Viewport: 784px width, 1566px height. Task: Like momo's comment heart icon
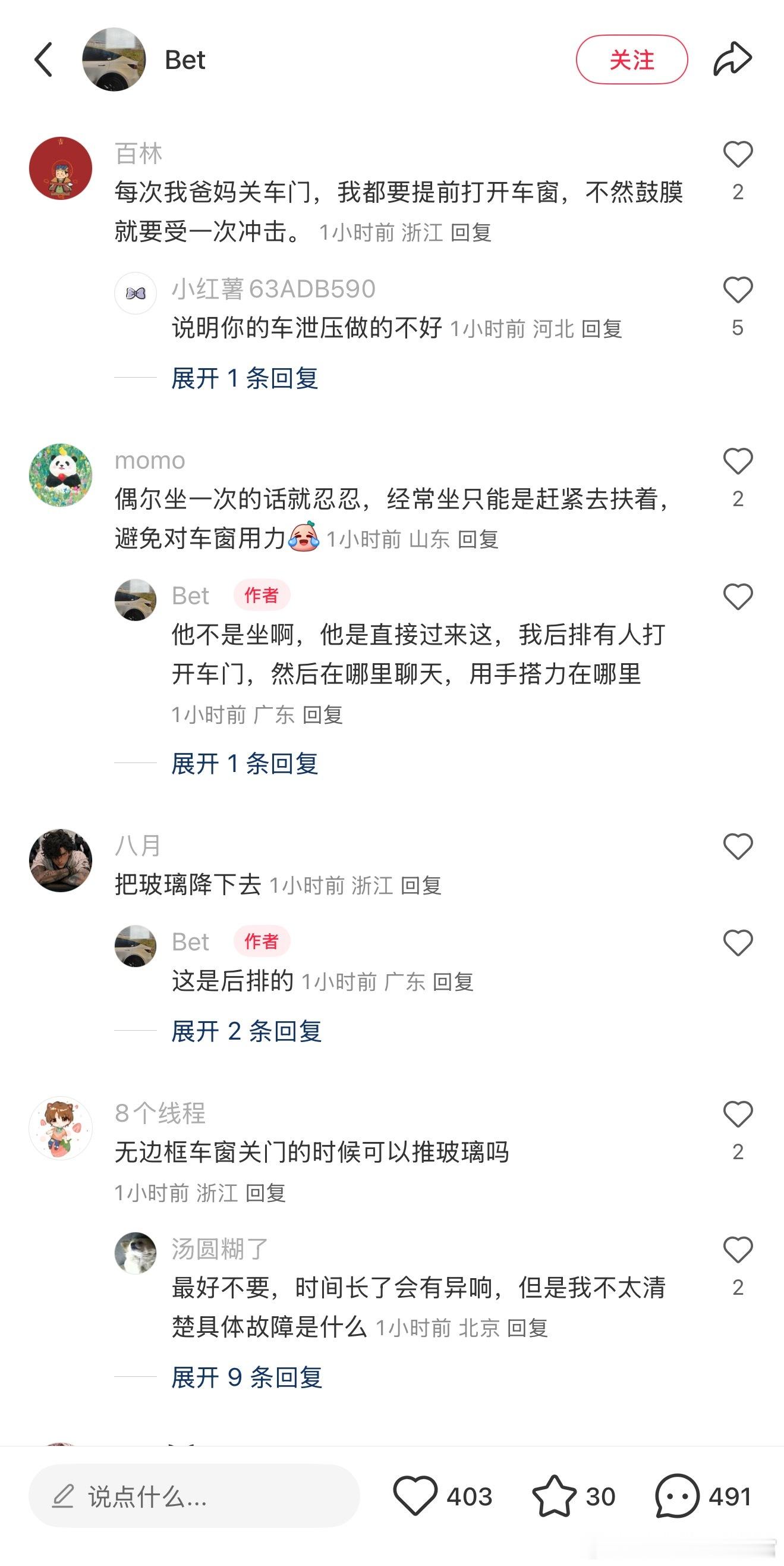pos(738,461)
